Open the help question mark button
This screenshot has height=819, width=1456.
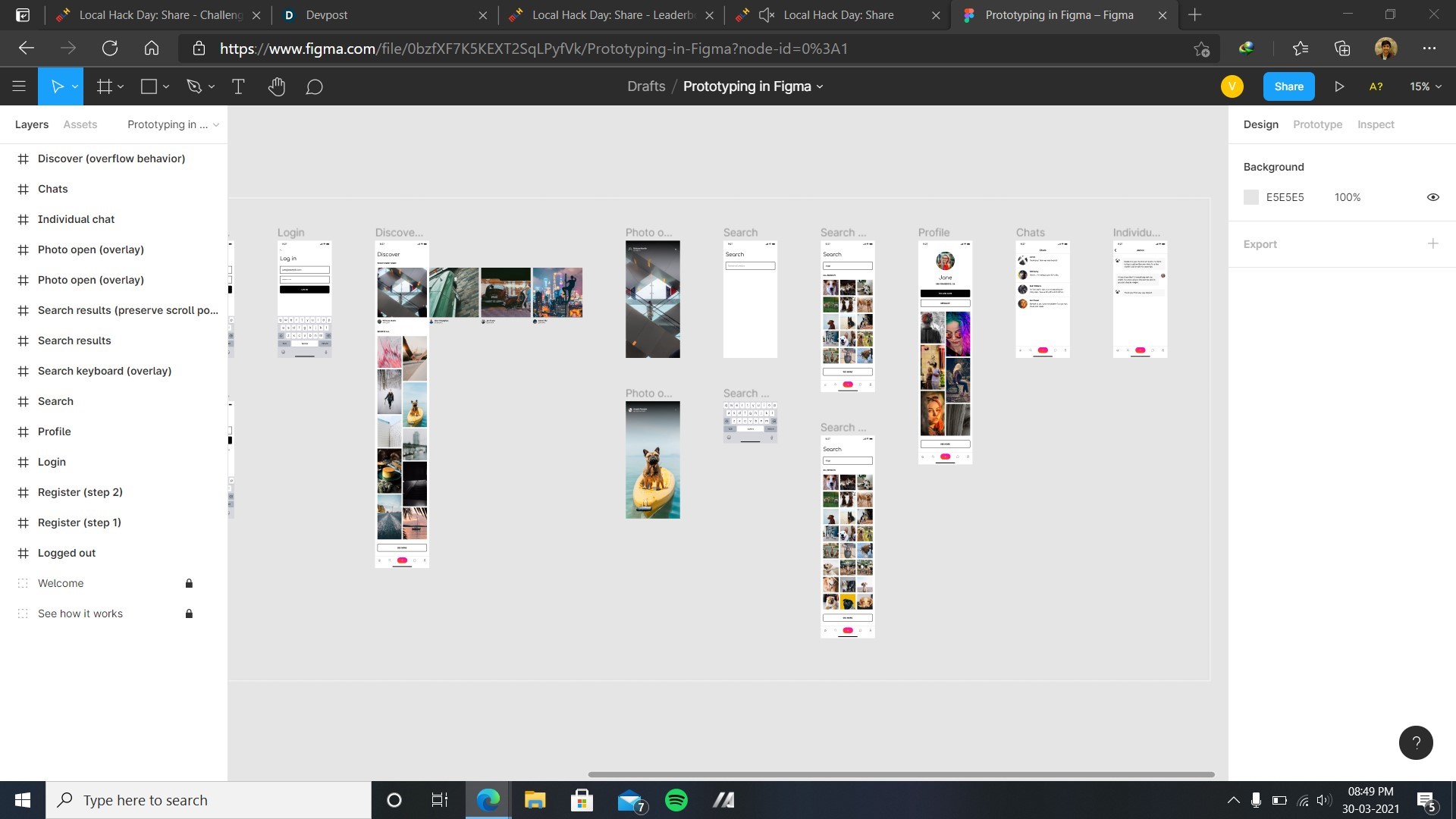tap(1415, 742)
